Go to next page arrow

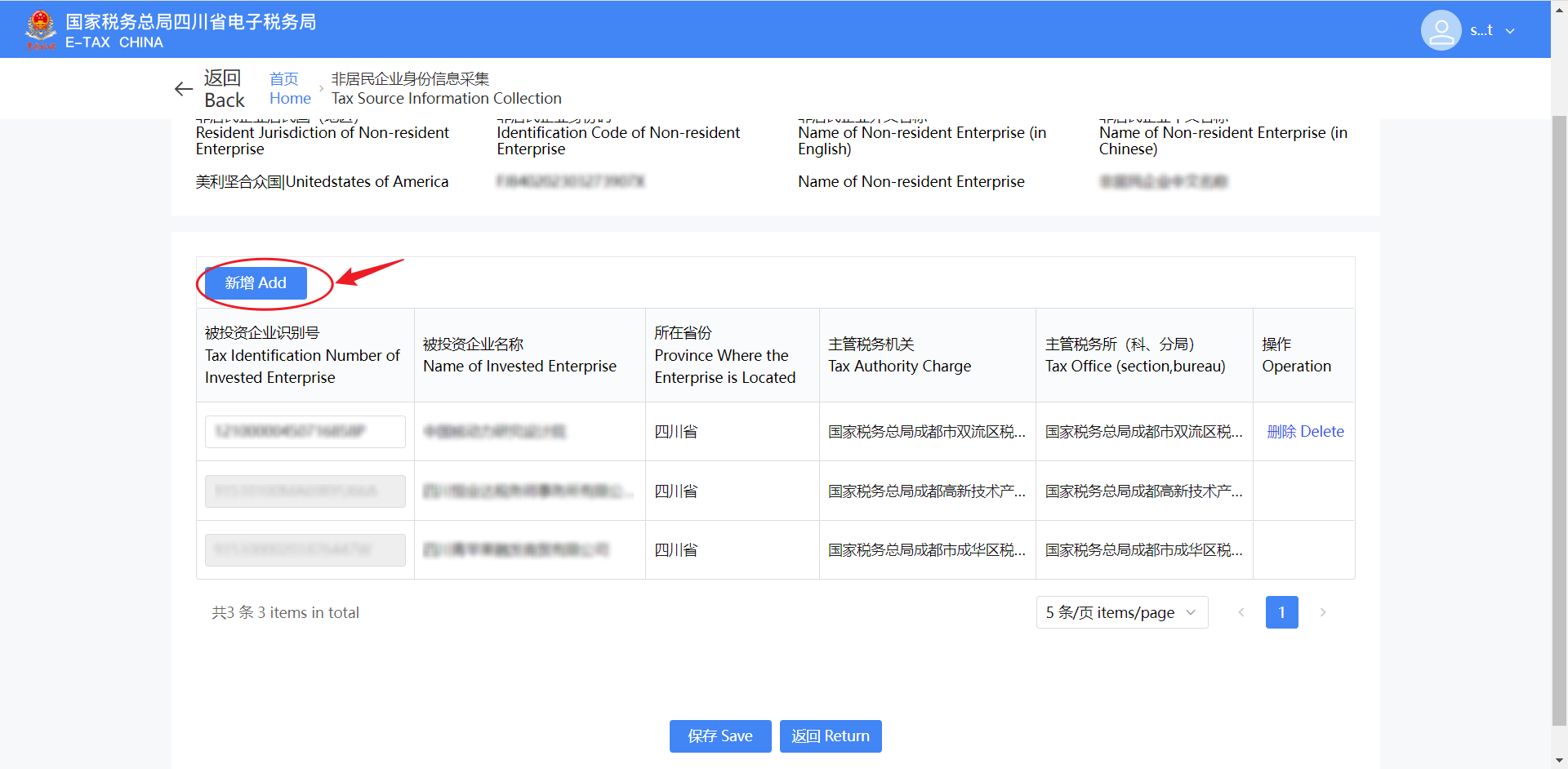click(x=1322, y=612)
